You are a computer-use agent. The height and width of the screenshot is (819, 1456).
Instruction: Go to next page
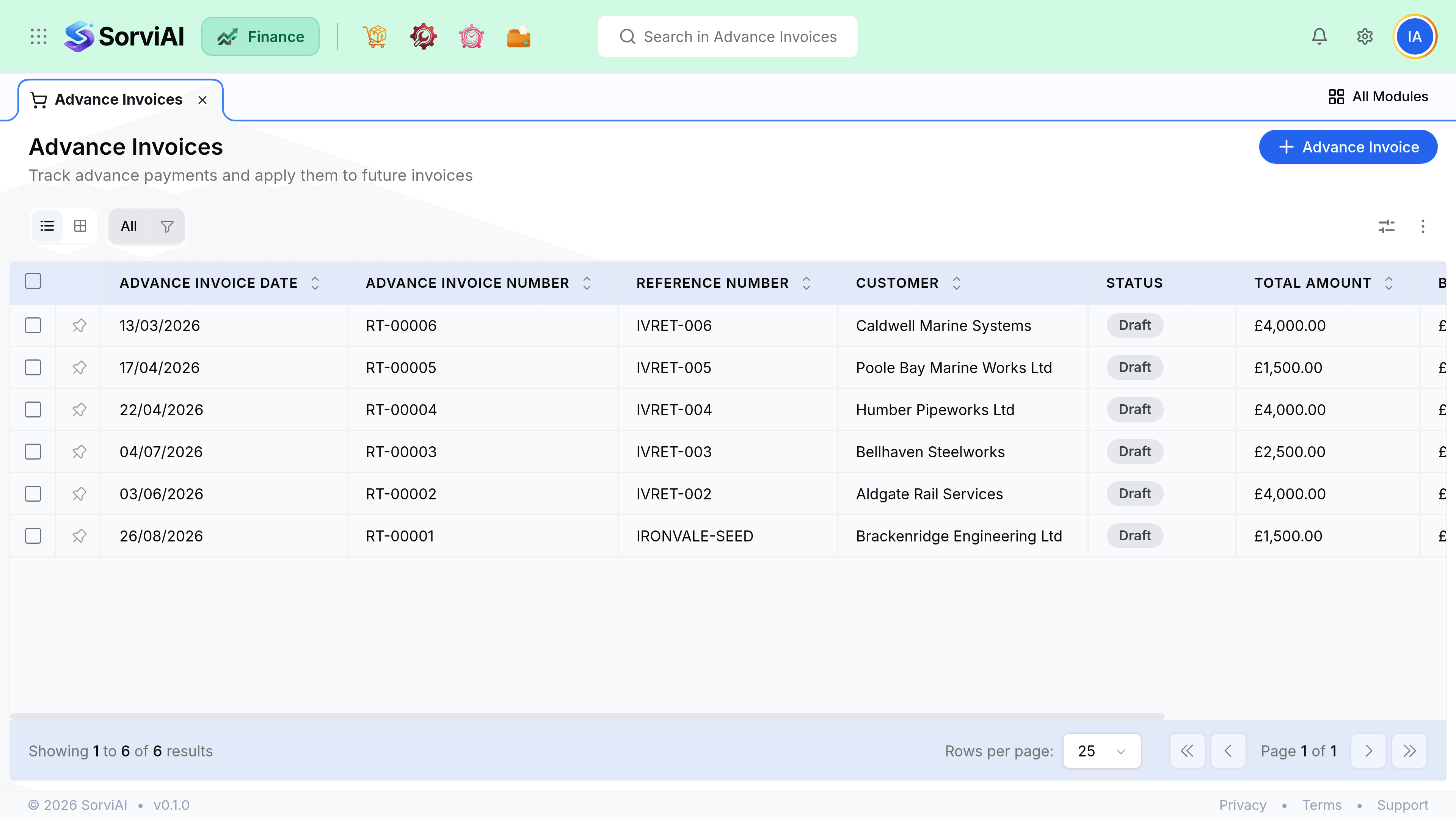pos(1368,751)
